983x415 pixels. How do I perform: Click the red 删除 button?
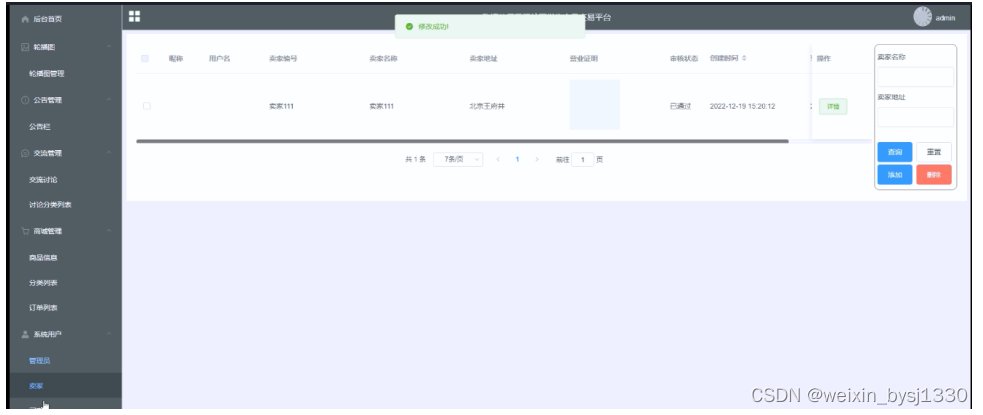pos(933,174)
